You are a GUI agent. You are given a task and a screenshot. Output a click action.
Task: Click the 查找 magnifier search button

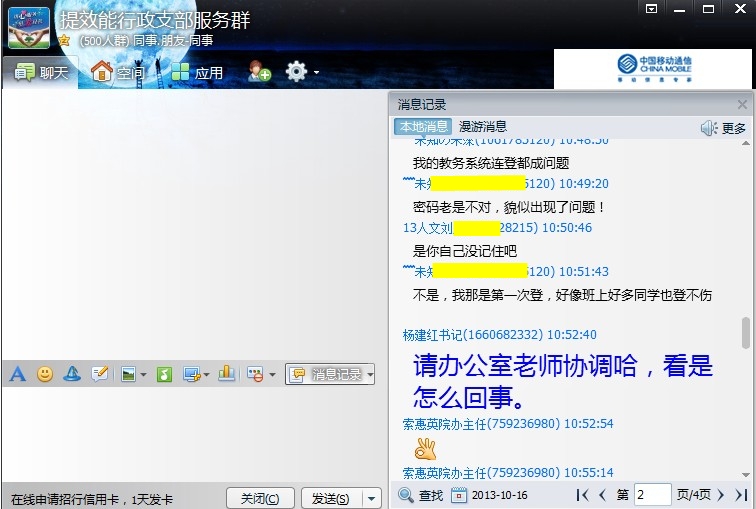(420, 495)
